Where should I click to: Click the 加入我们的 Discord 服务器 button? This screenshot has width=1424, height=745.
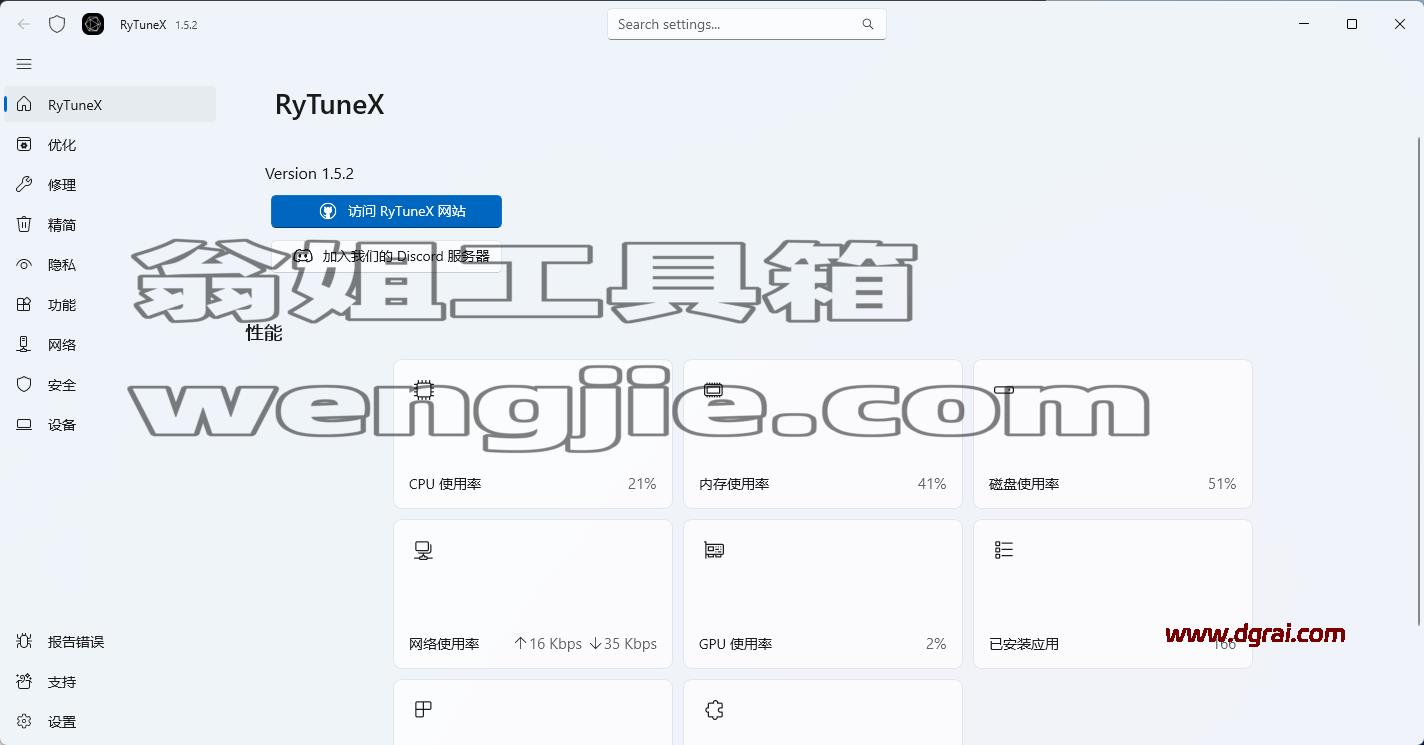coord(386,256)
